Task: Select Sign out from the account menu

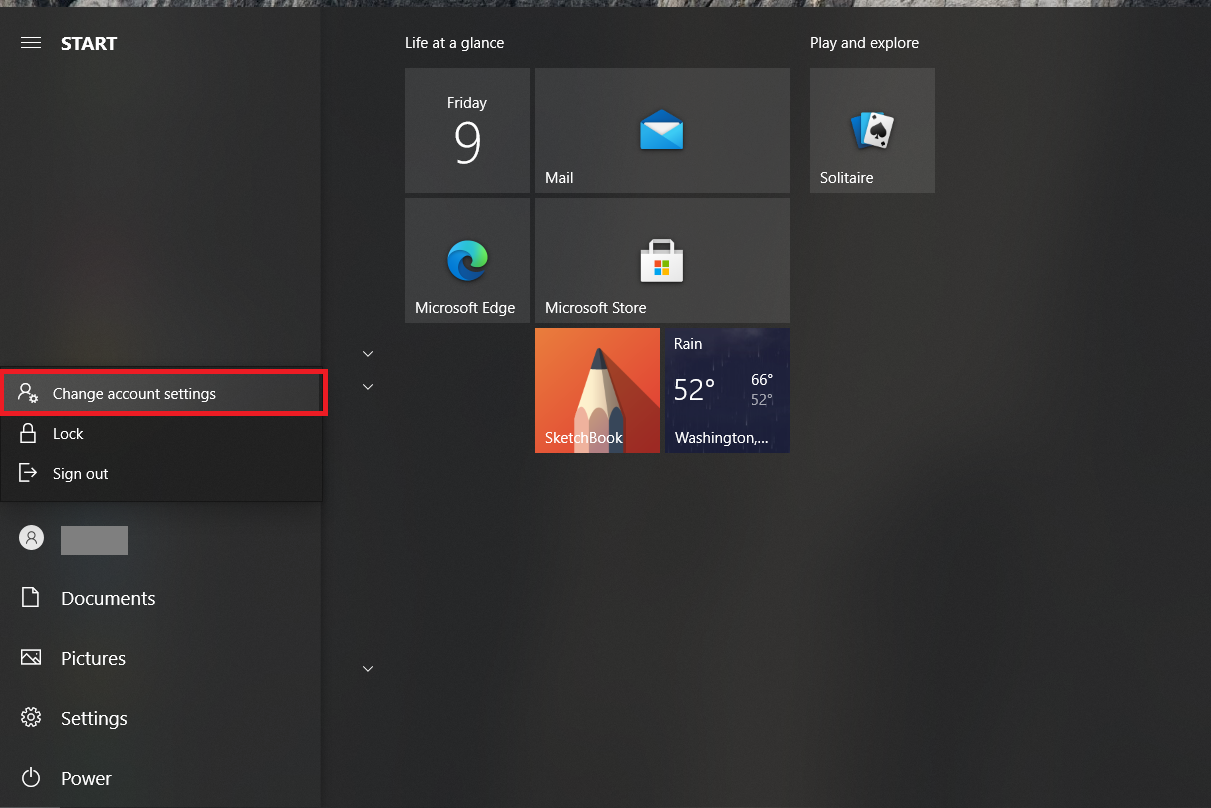Action: click(x=80, y=473)
